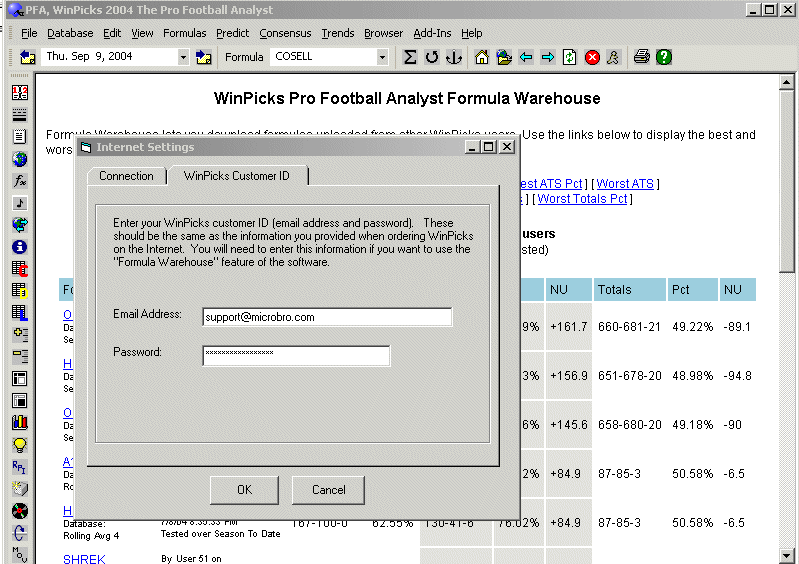Go to previous date folder icon
This screenshot has height=564, width=799.
[x=28, y=57]
